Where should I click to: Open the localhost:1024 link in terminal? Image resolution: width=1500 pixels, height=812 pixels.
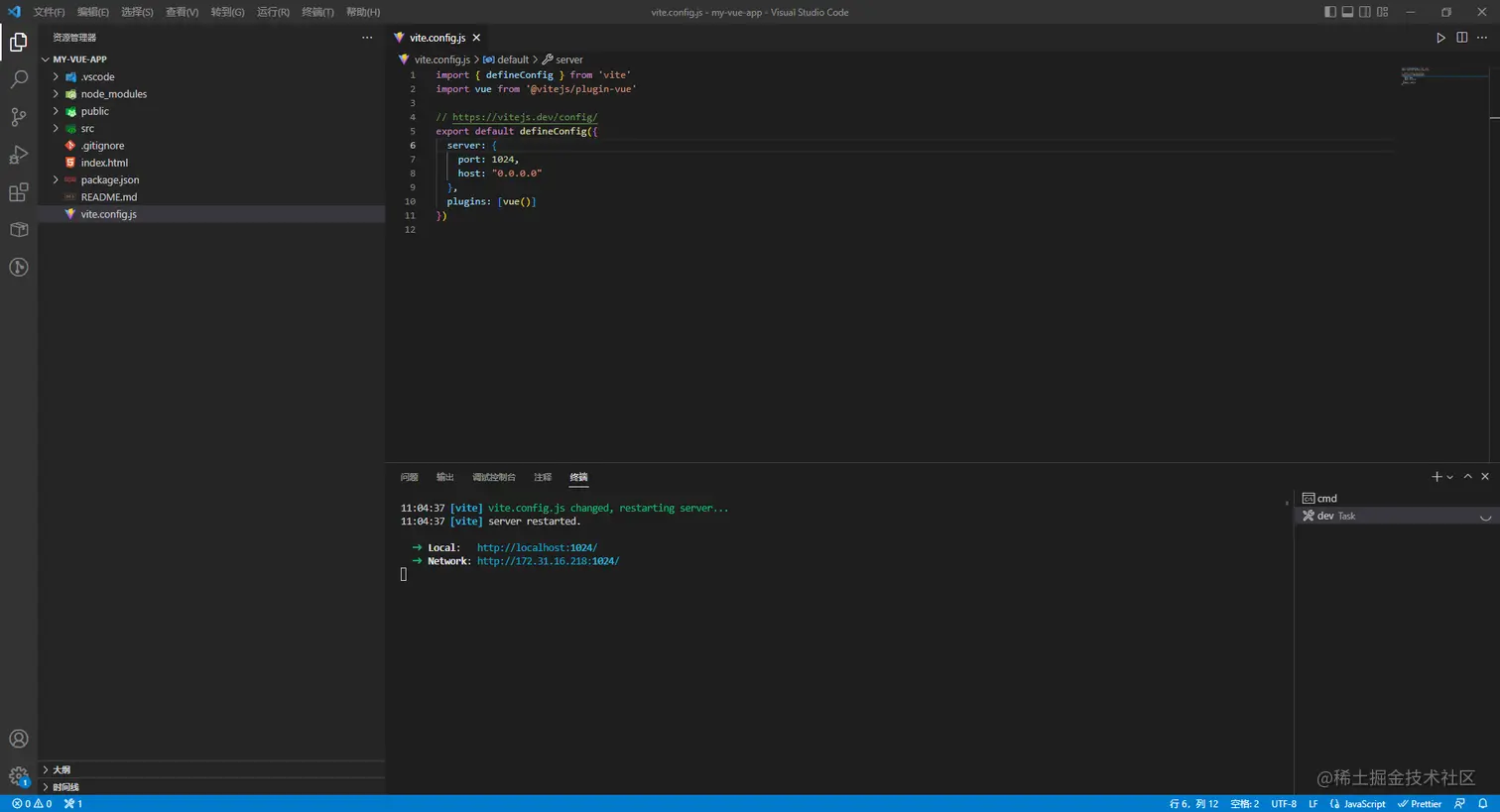pos(537,547)
